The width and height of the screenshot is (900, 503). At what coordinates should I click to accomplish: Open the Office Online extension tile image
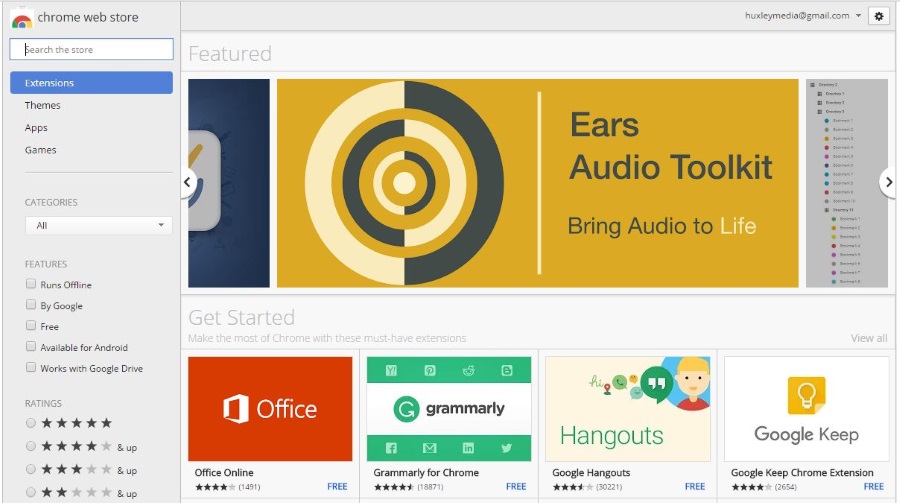pyautogui.click(x=270, y=409)
